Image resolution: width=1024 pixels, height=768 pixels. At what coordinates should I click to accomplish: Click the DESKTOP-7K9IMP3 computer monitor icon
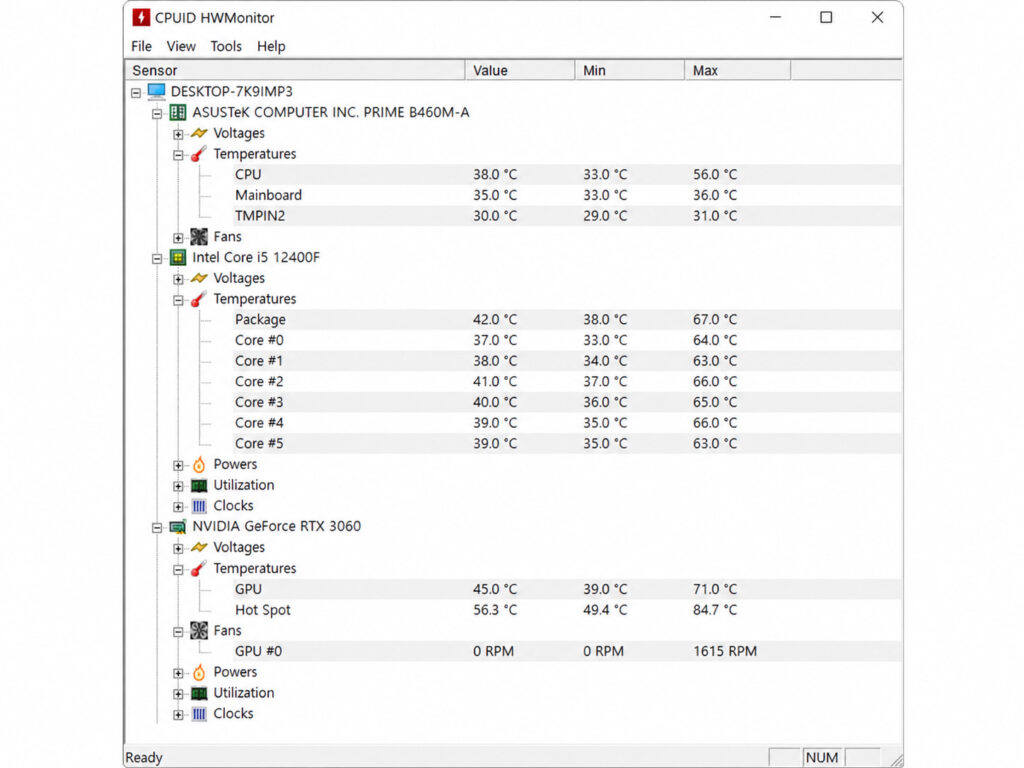tap(157, 91)
